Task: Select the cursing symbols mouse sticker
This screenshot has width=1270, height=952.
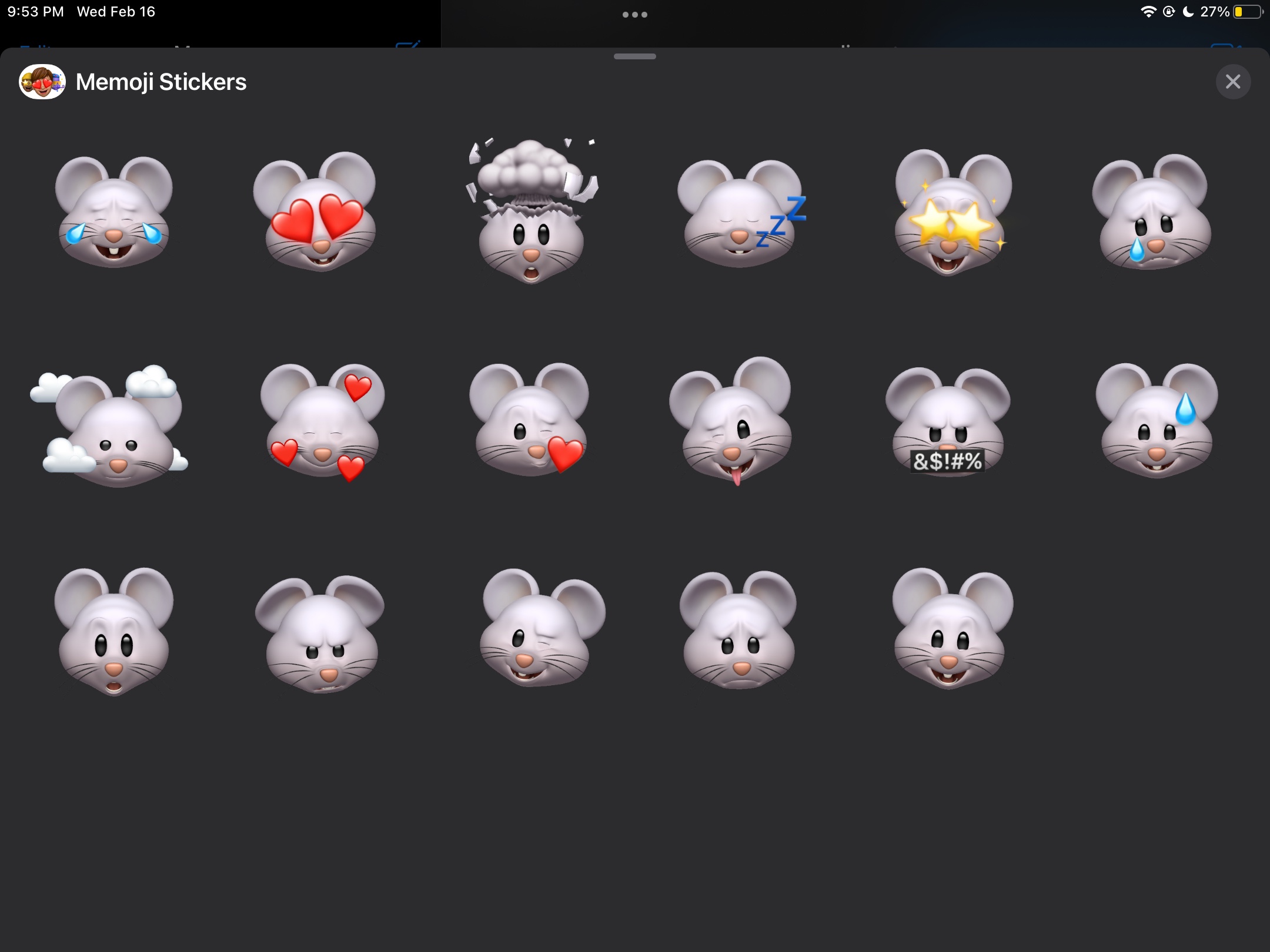Action: 947,422
